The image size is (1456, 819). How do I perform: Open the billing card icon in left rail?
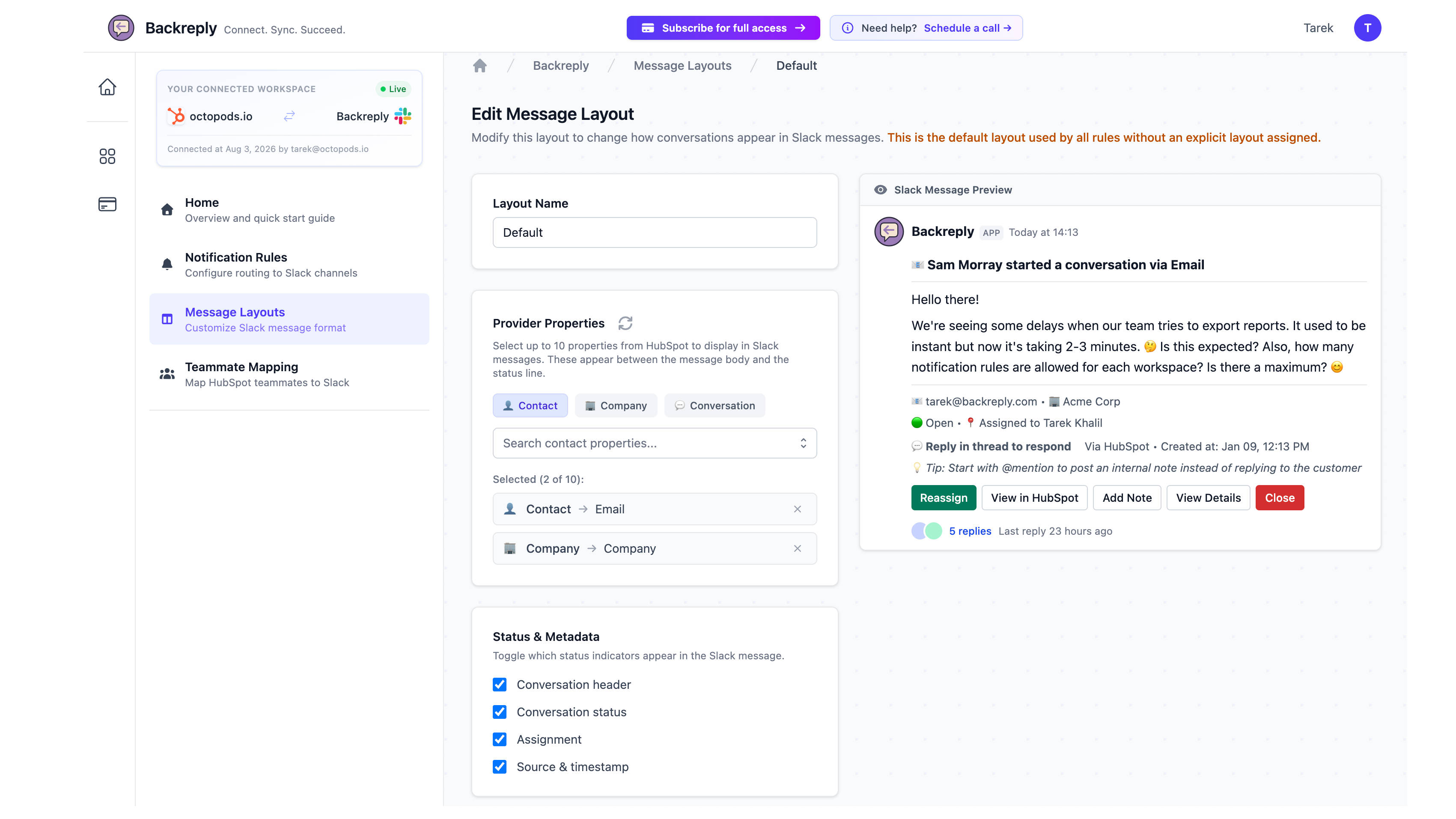(107, 204)
